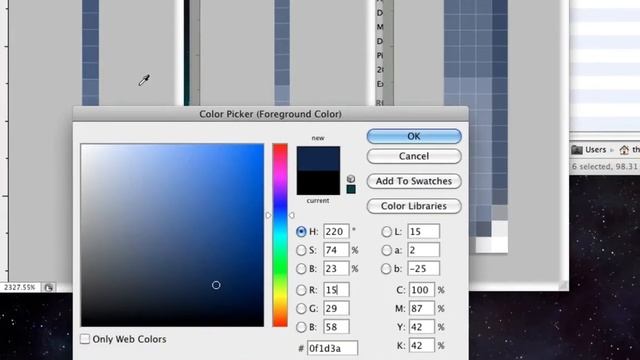Select the R red radio button
This screenshot has height=360, width=640.
tap(301, 290)
